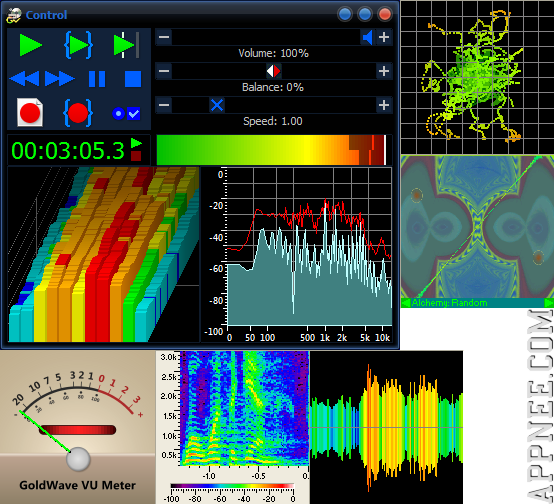554x504 pixels.
Task: Fast forward with the double-right arrows
Action: coord(60,79)
